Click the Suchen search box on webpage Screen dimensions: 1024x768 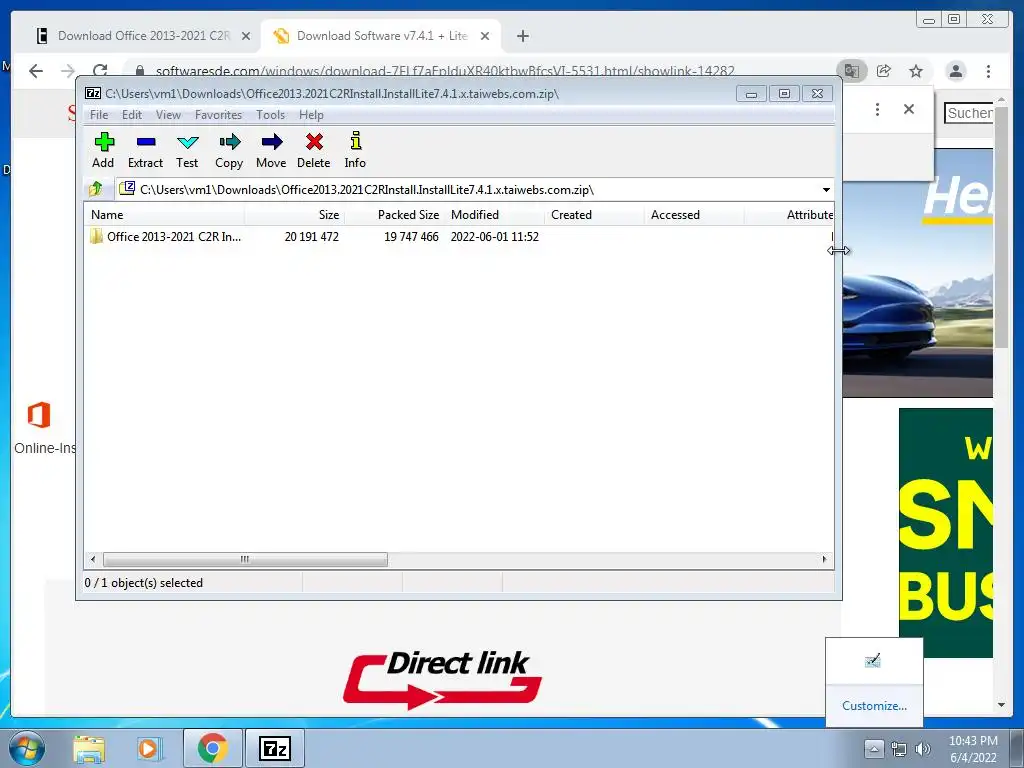[968, 113]
